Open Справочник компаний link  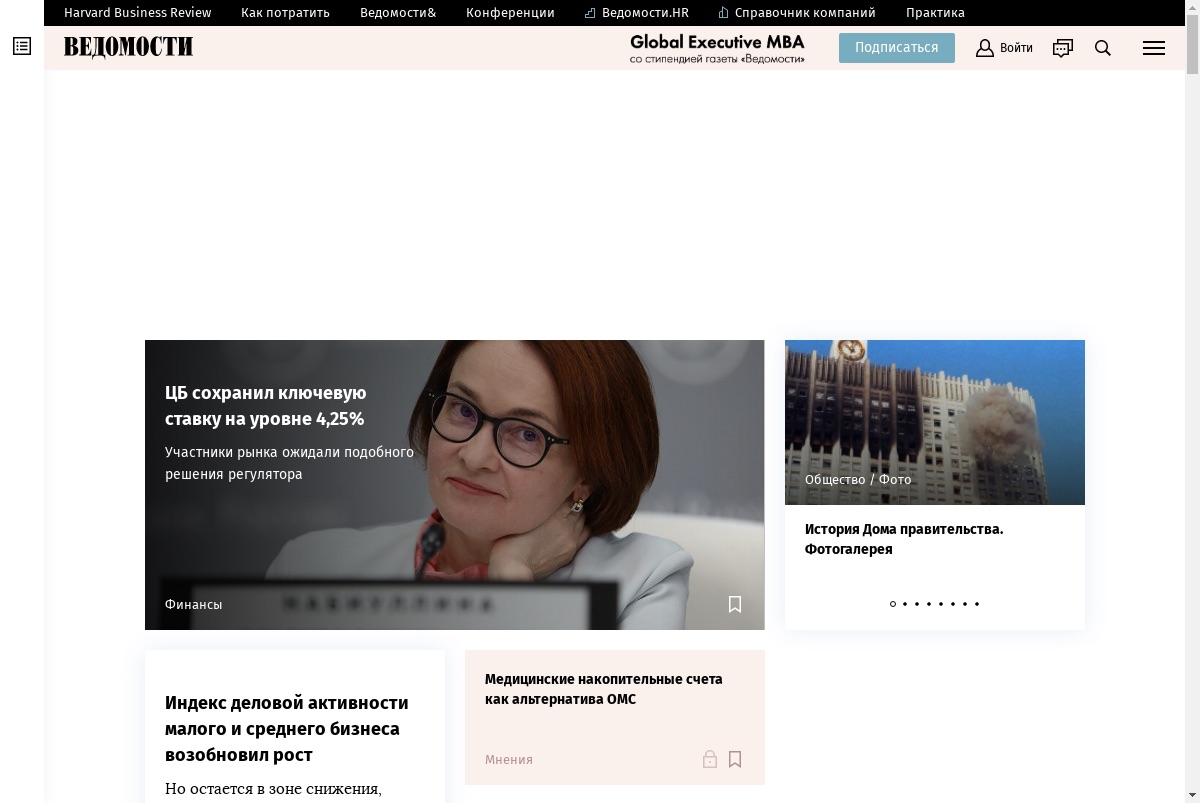797,13
